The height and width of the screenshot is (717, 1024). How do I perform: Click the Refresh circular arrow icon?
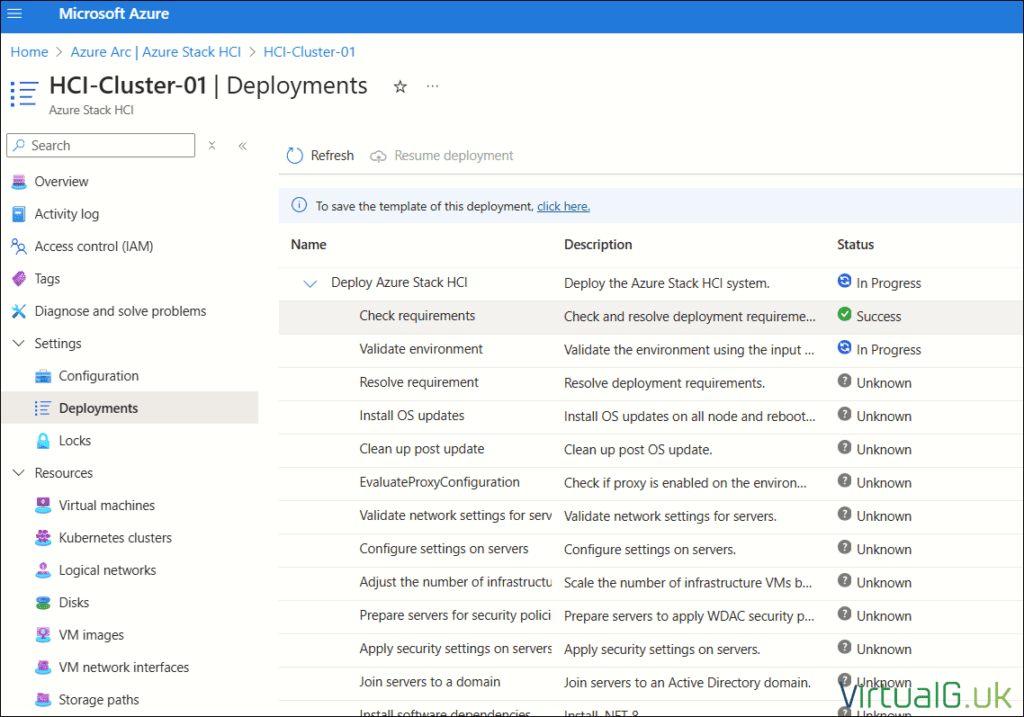coord(295,155)
